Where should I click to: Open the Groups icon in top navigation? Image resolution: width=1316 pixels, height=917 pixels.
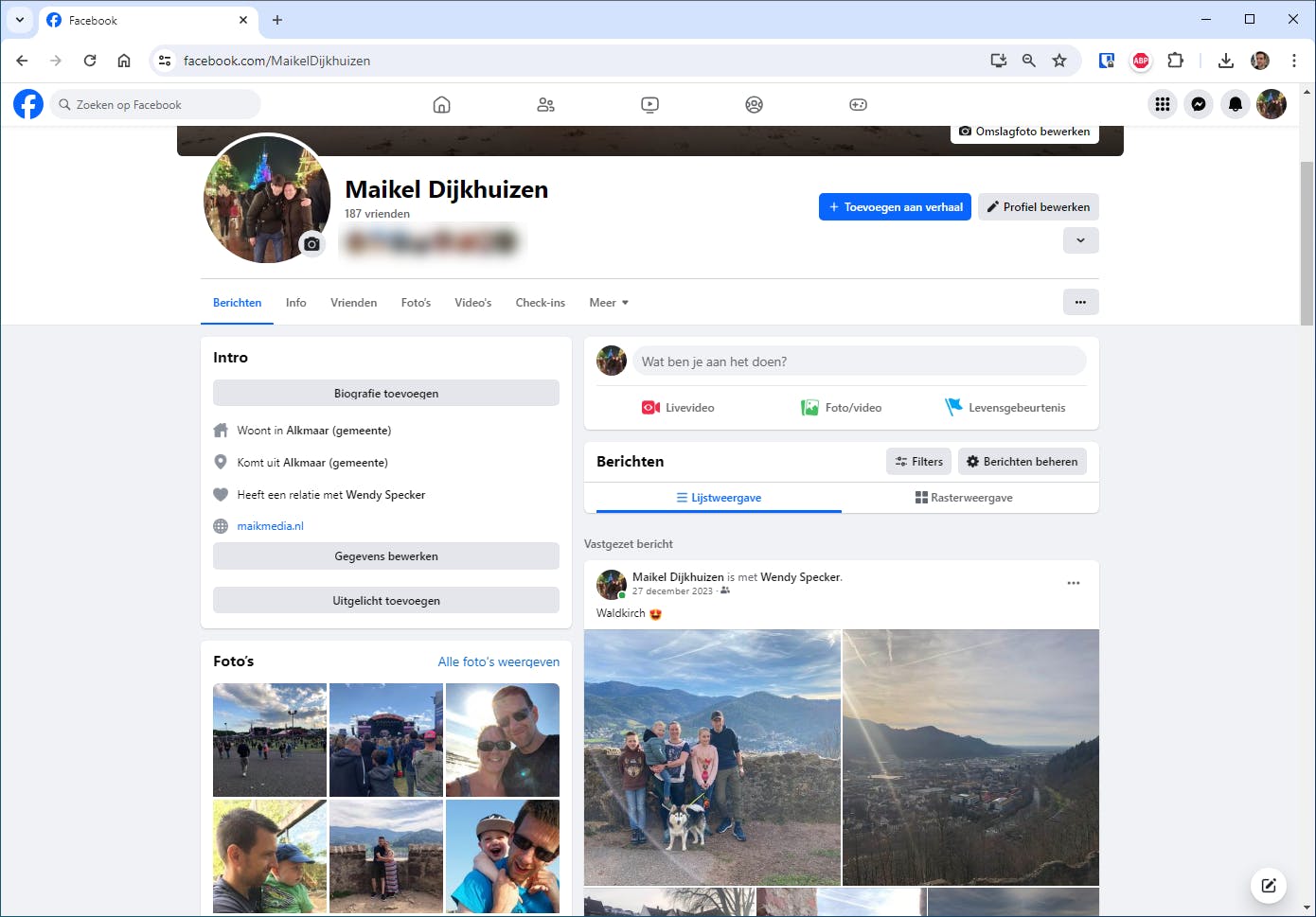point(754,105)
